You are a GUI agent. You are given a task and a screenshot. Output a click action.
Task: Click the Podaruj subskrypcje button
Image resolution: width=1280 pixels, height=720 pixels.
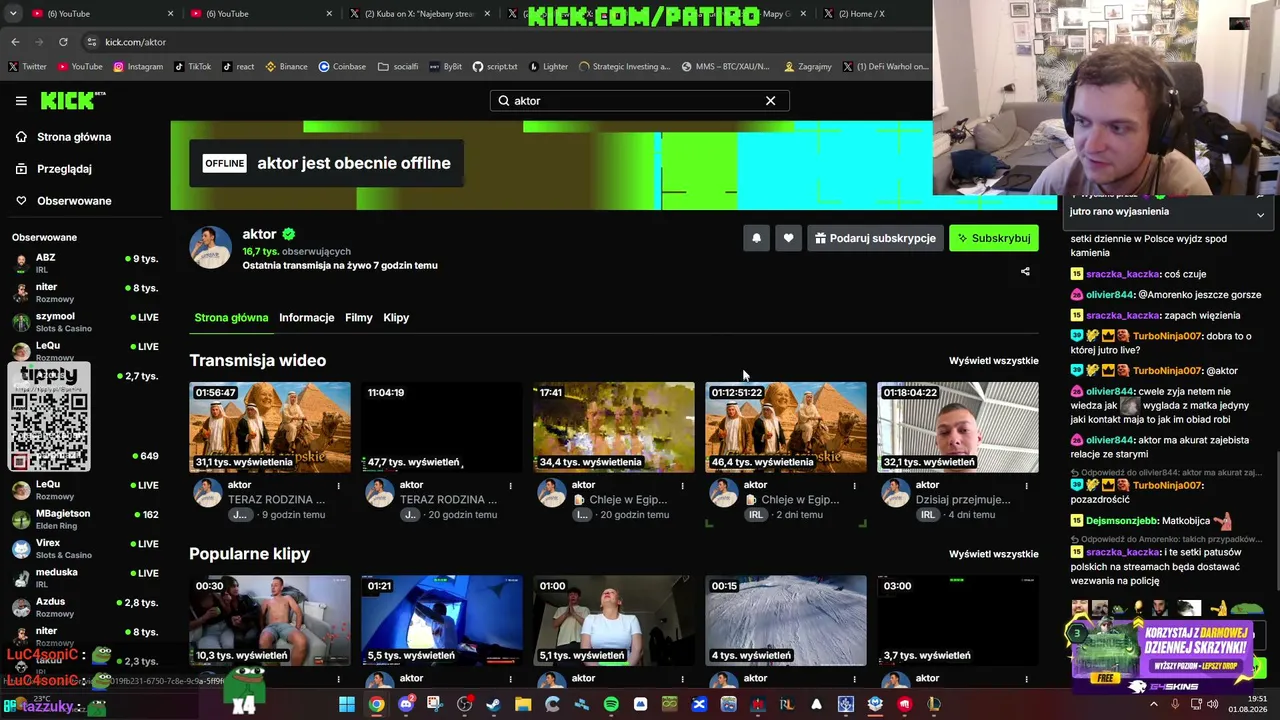pyautogui.click(x=875, y=238)
